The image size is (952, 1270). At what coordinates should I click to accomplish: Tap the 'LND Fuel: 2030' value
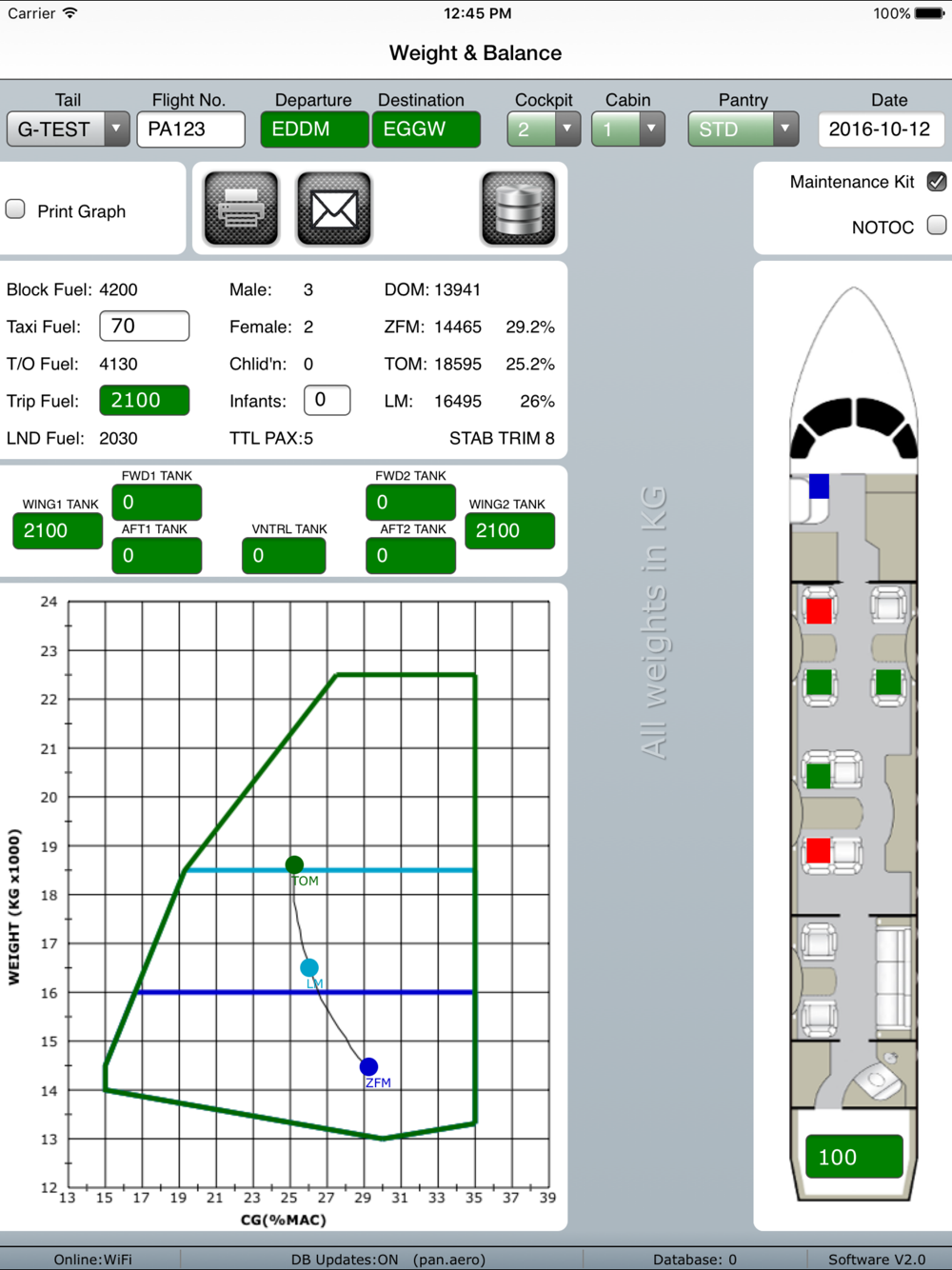click(119, 438)
